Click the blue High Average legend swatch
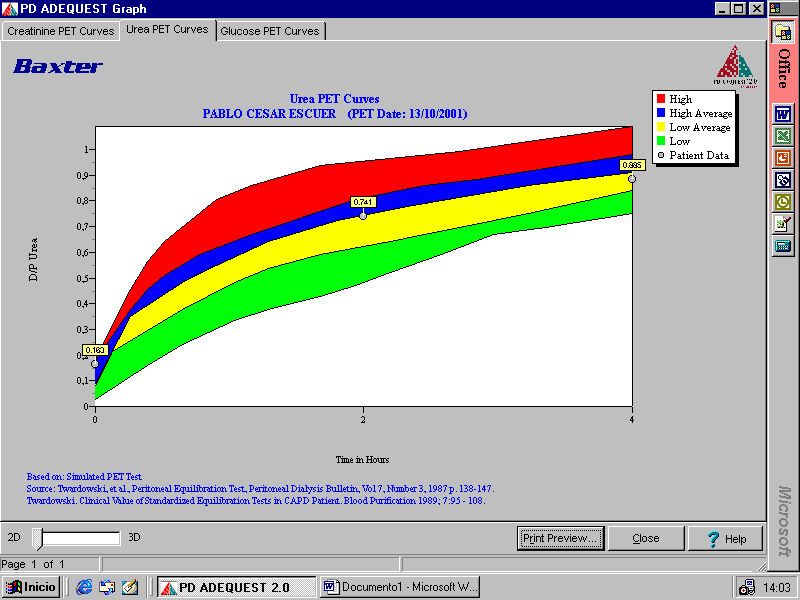 tap(661, 113)
